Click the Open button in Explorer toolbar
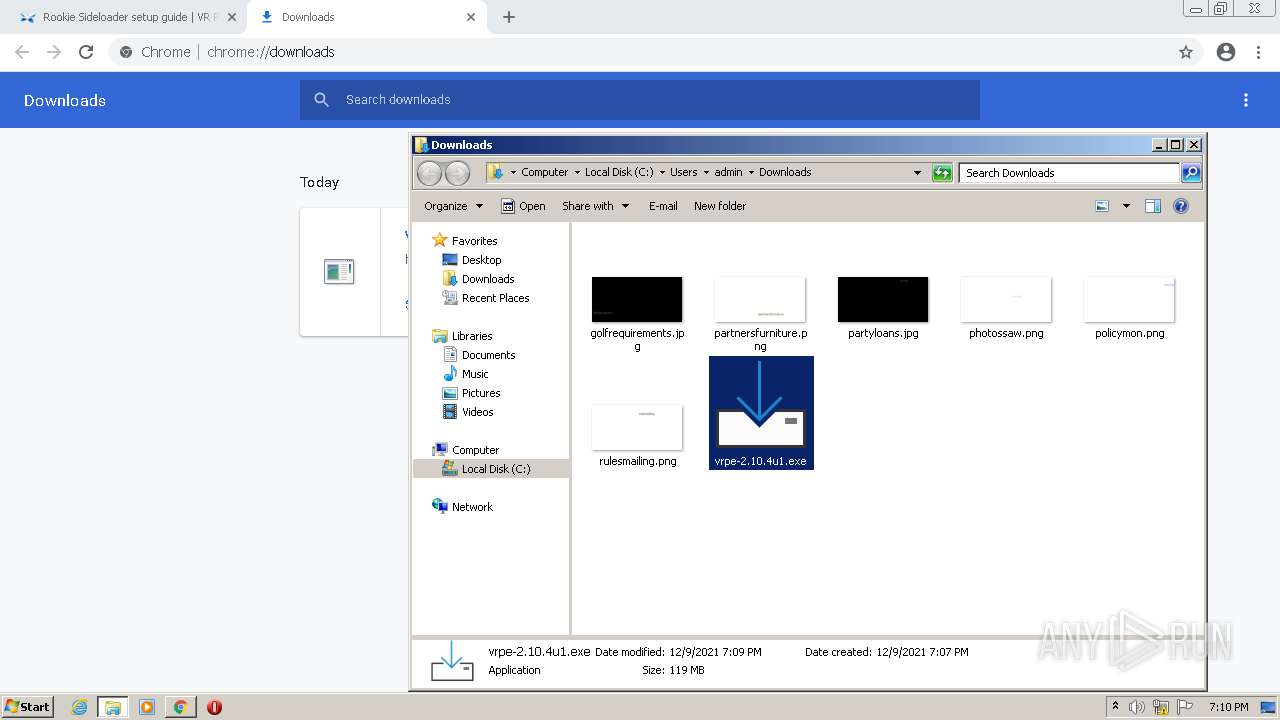The image size is (1280, 720). coord(523,206)
